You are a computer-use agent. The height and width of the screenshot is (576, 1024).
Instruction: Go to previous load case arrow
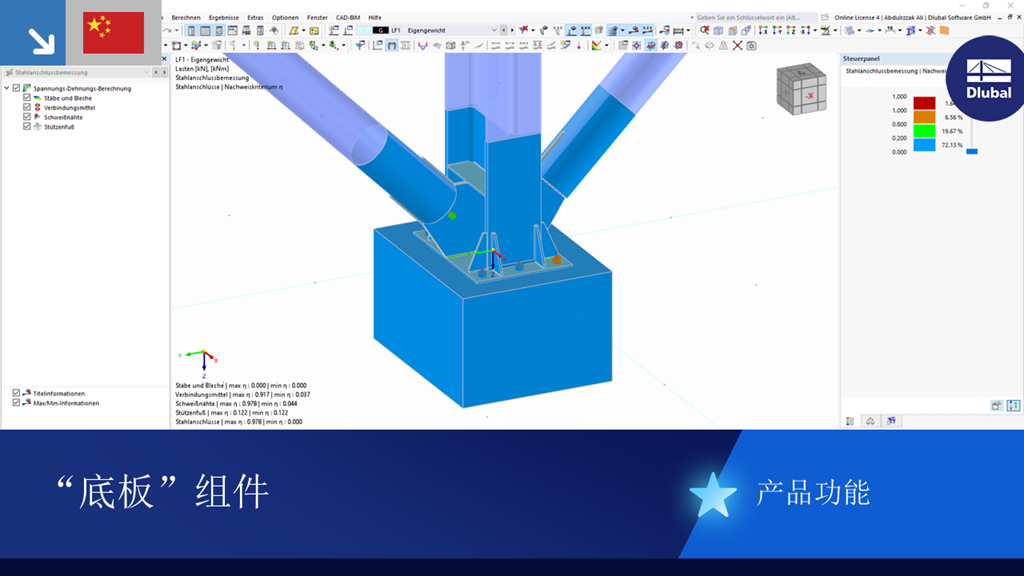click(x=504, y=30)
